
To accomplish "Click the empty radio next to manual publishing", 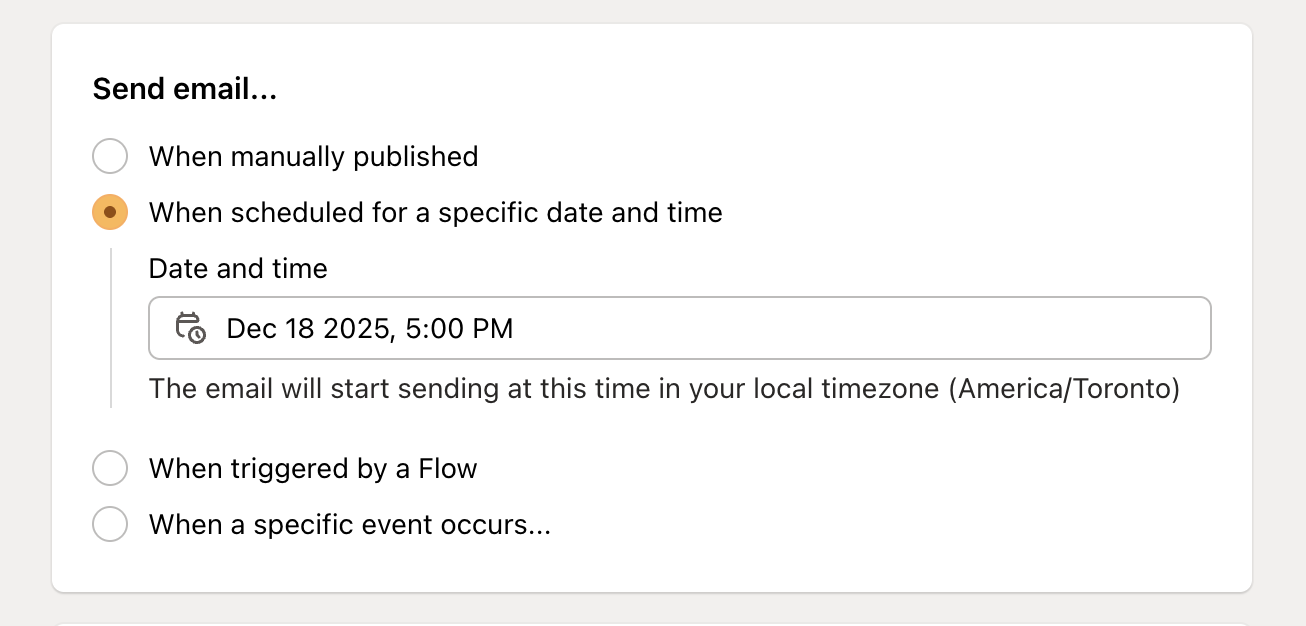I will click(x=110, y=156).
